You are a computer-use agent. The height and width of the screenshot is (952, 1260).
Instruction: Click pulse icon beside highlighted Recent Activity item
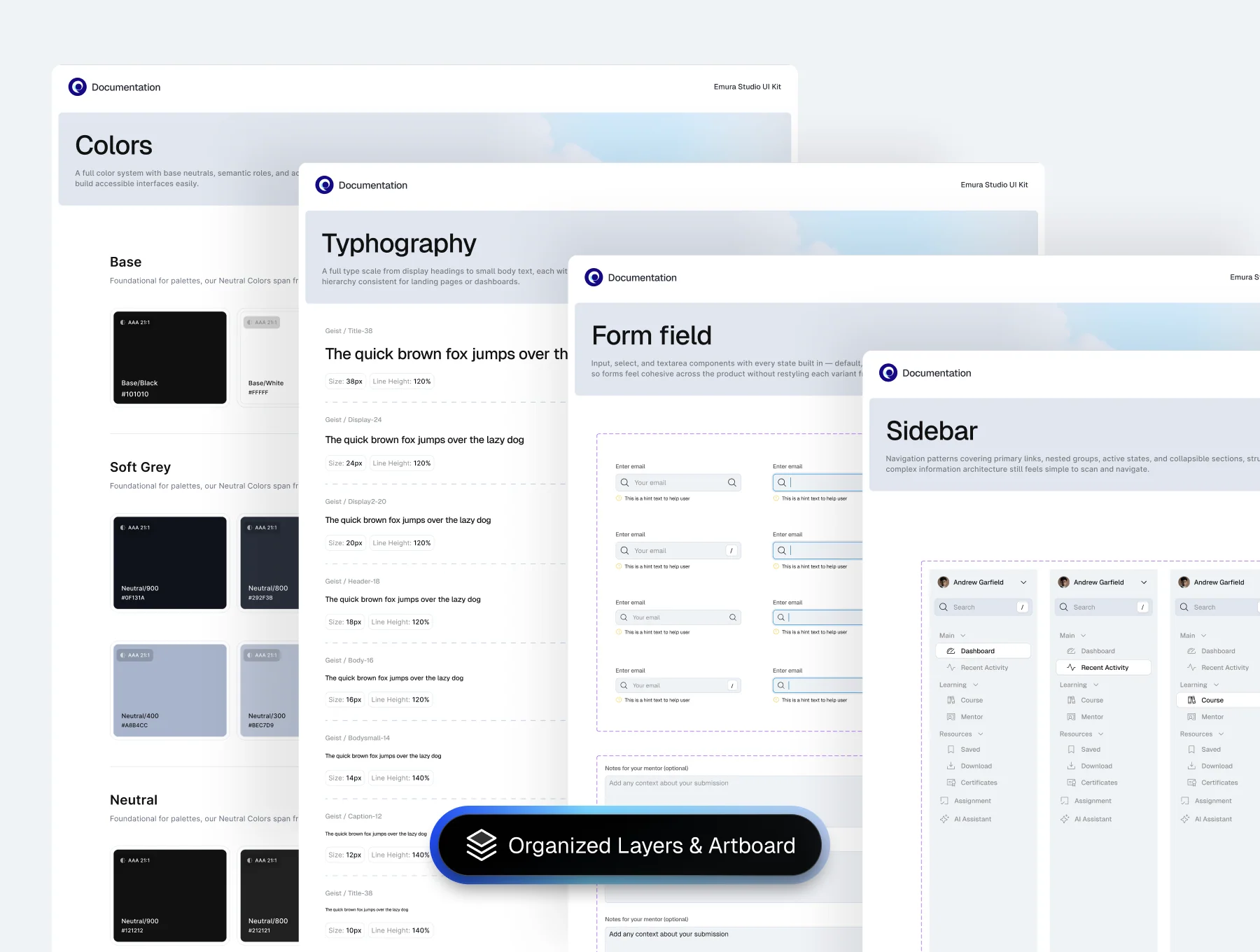tap(1071, 668)
